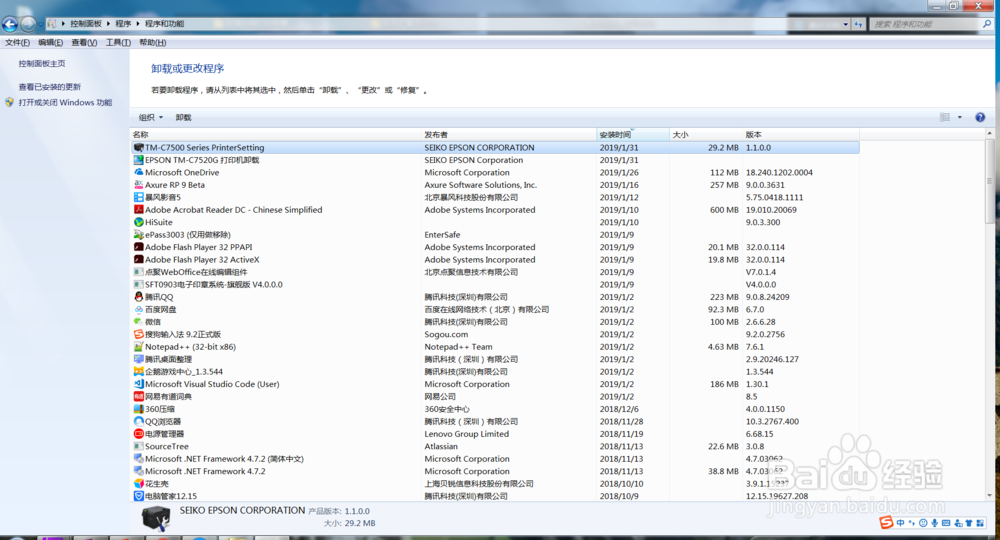Click the 搜狗输入法 9.2正式版 icon

(x=138, y=334)
